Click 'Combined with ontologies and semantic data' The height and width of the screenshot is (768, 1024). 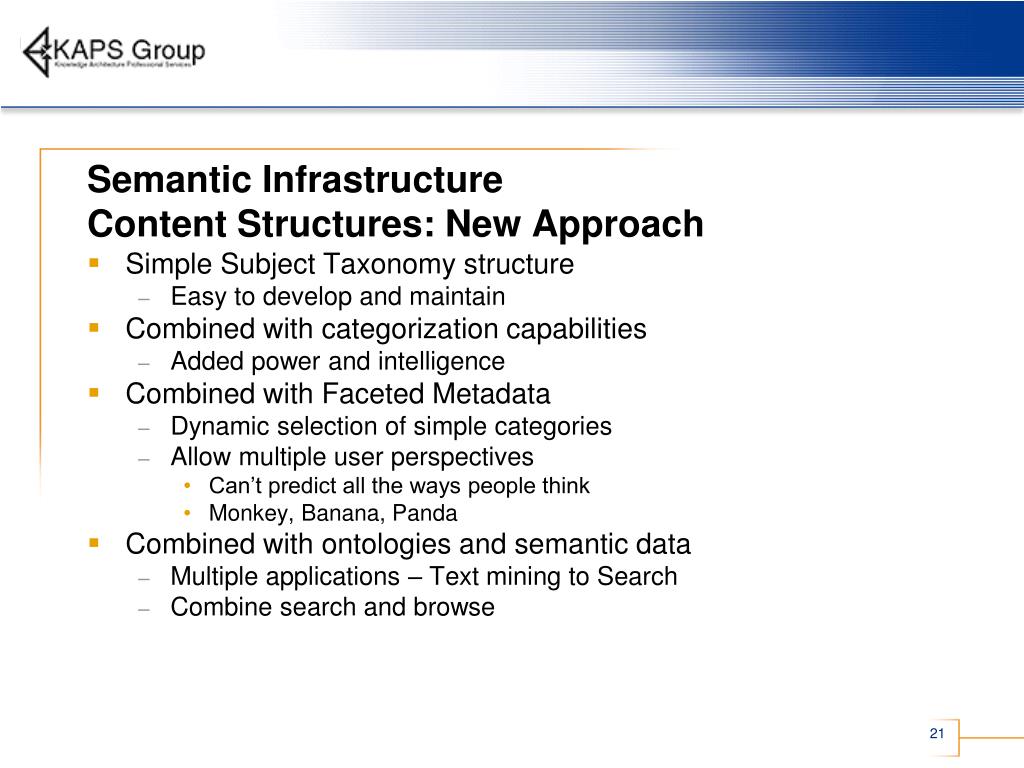[408, 545]
